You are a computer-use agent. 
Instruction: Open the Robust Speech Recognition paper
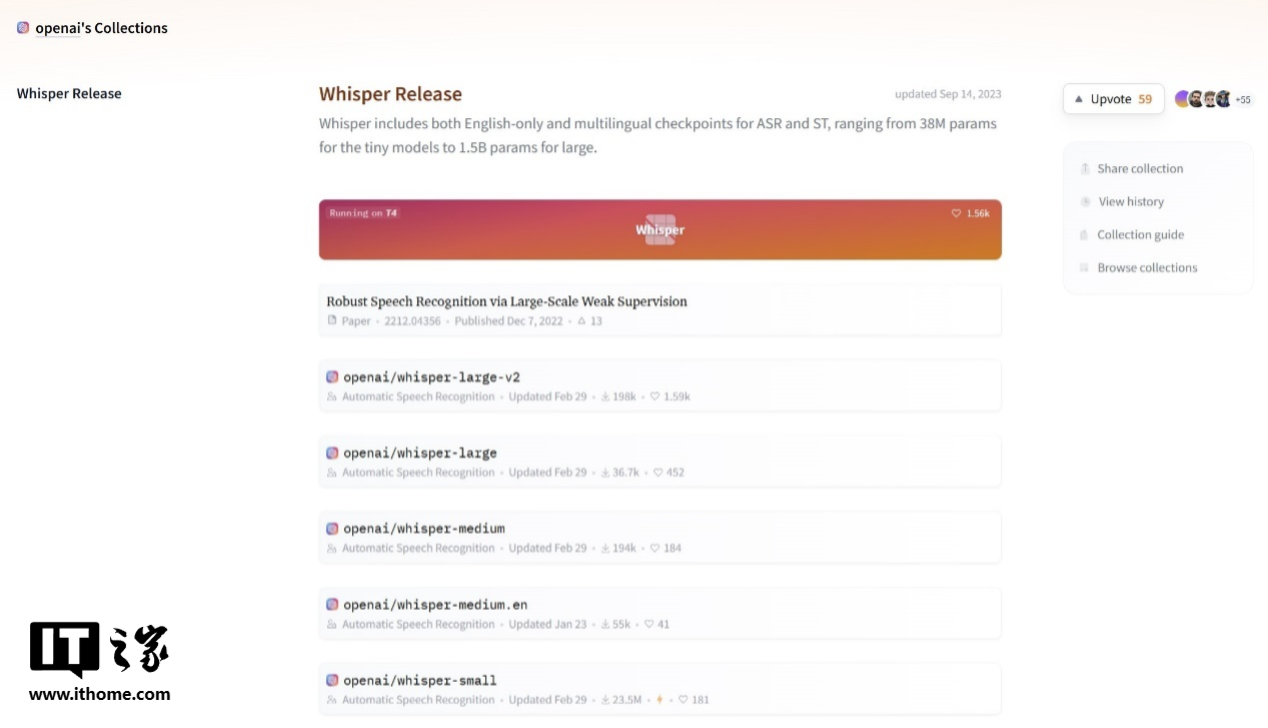[507, 301]
